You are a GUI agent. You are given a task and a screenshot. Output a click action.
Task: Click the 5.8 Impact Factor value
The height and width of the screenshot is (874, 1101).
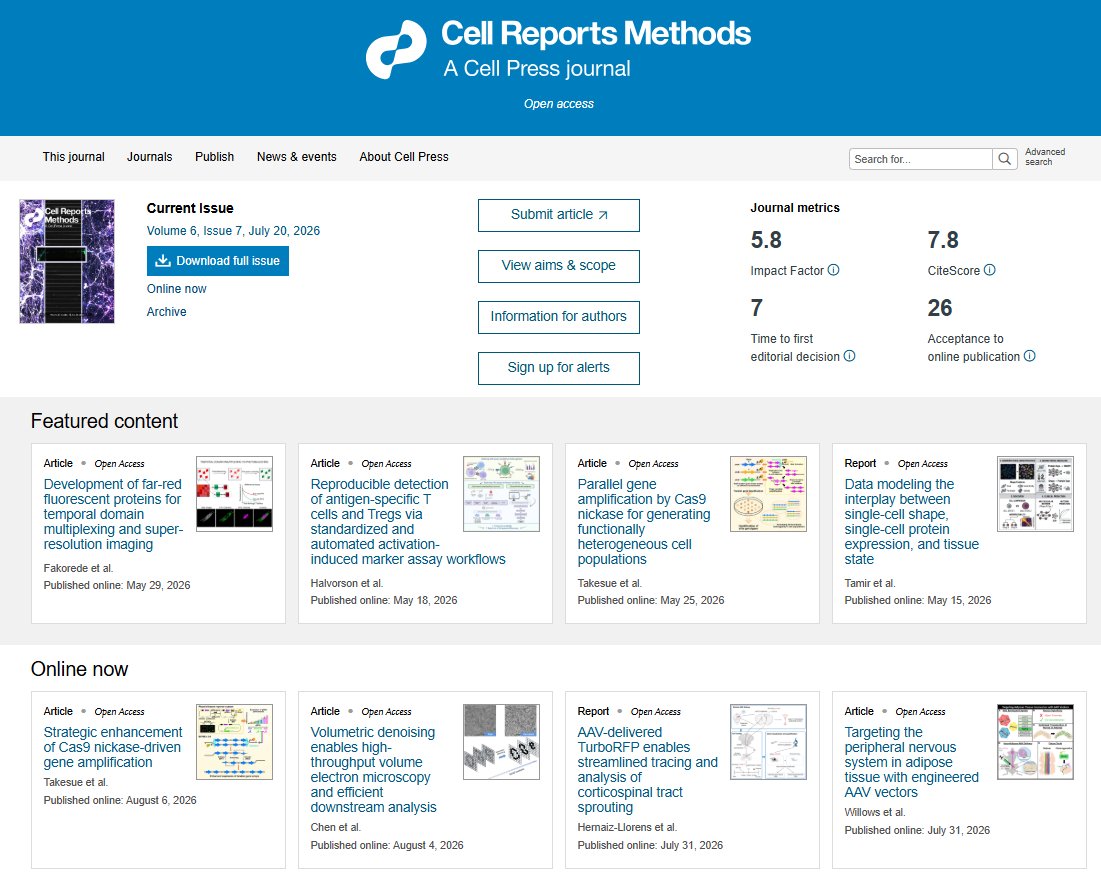[x=766, y=240]
